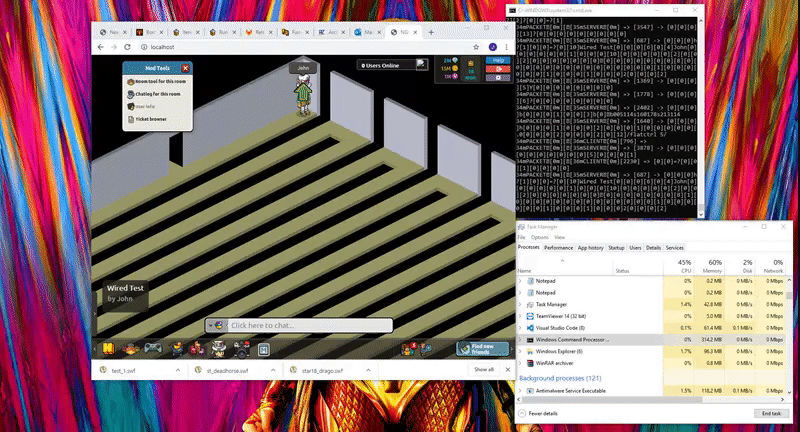Expand options for st_deadhorse.swf download

coord(273,370)
